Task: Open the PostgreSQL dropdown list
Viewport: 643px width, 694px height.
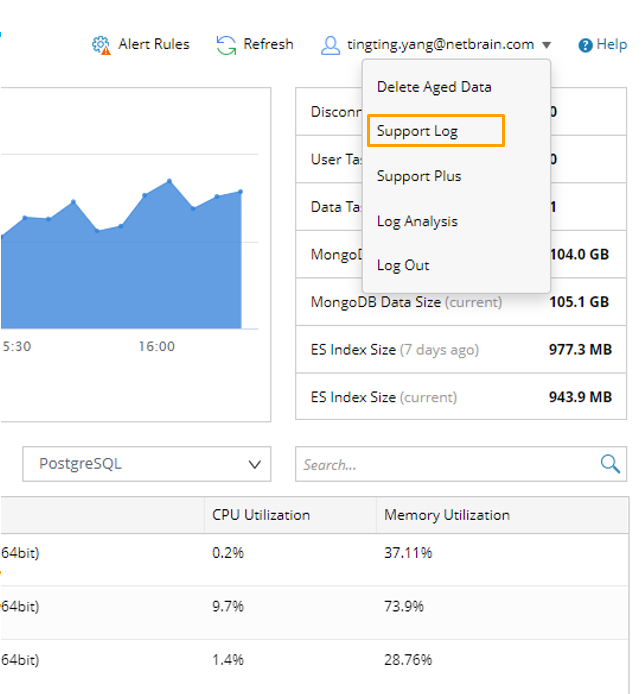Action: coord(146,464)
